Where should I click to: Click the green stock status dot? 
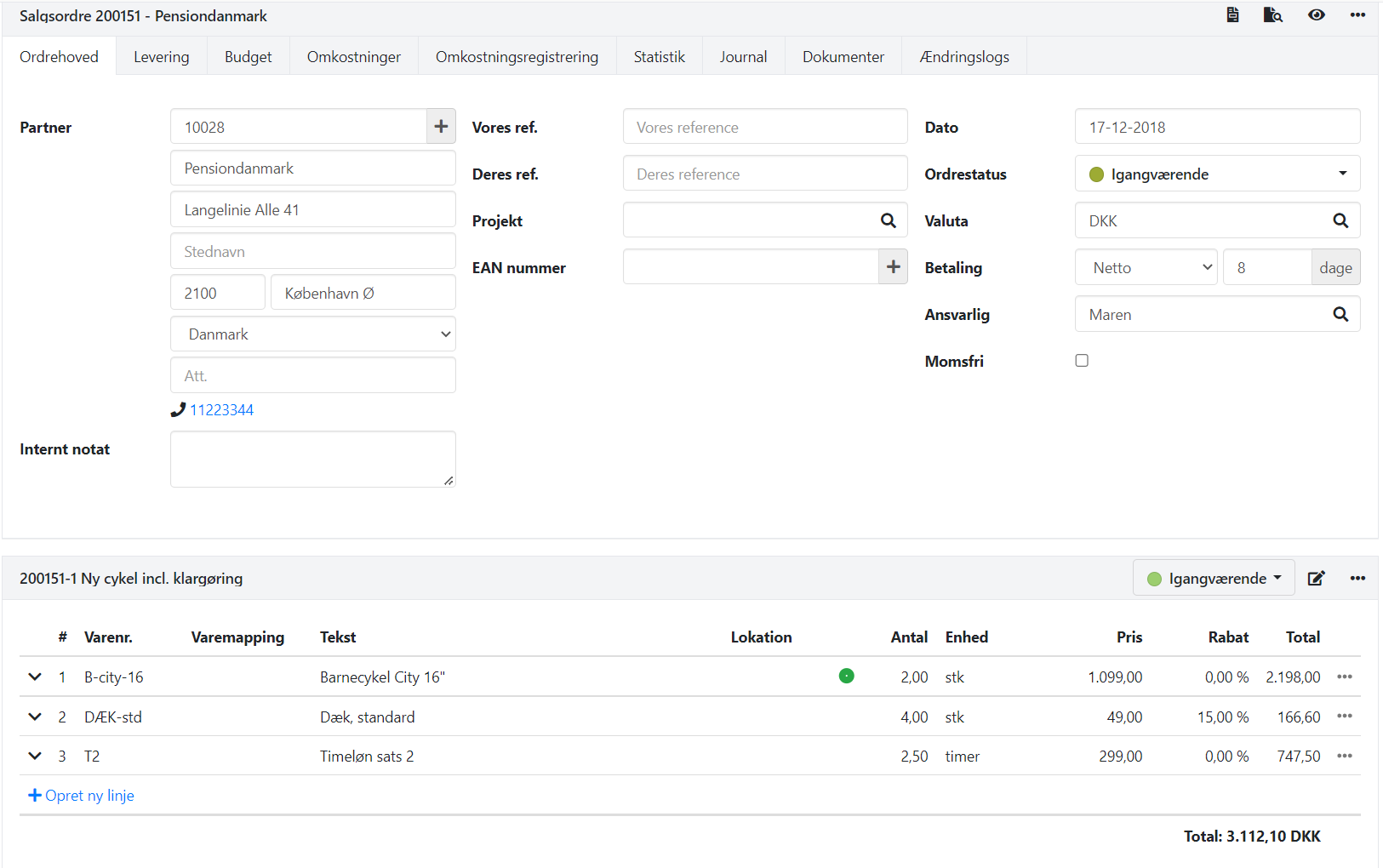(x=846, y=677)
